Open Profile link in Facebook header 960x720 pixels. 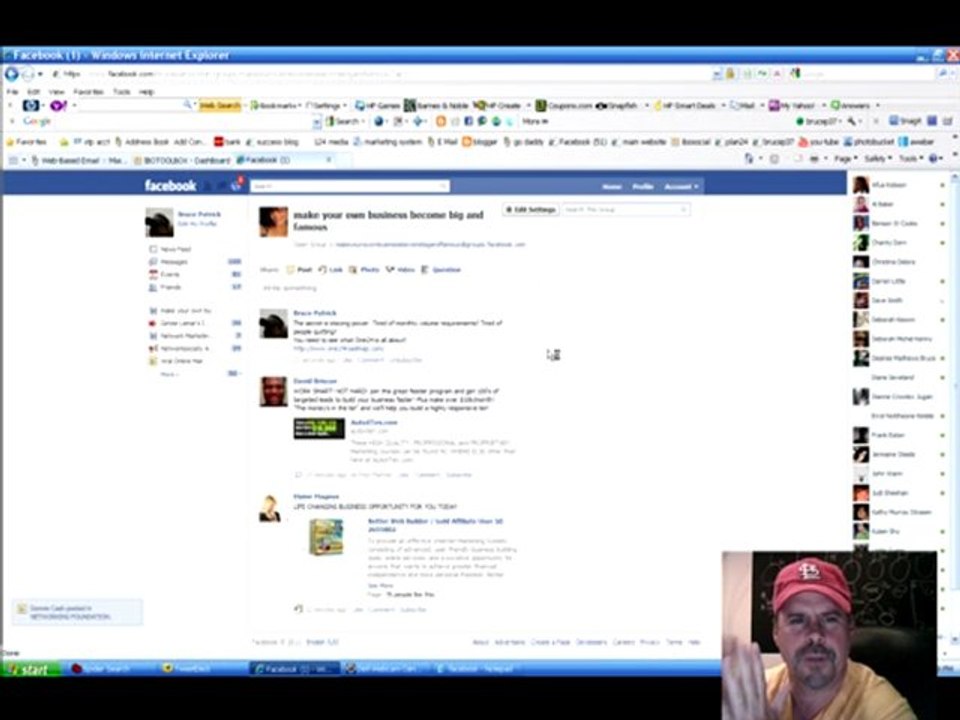[x=643, y=186]
